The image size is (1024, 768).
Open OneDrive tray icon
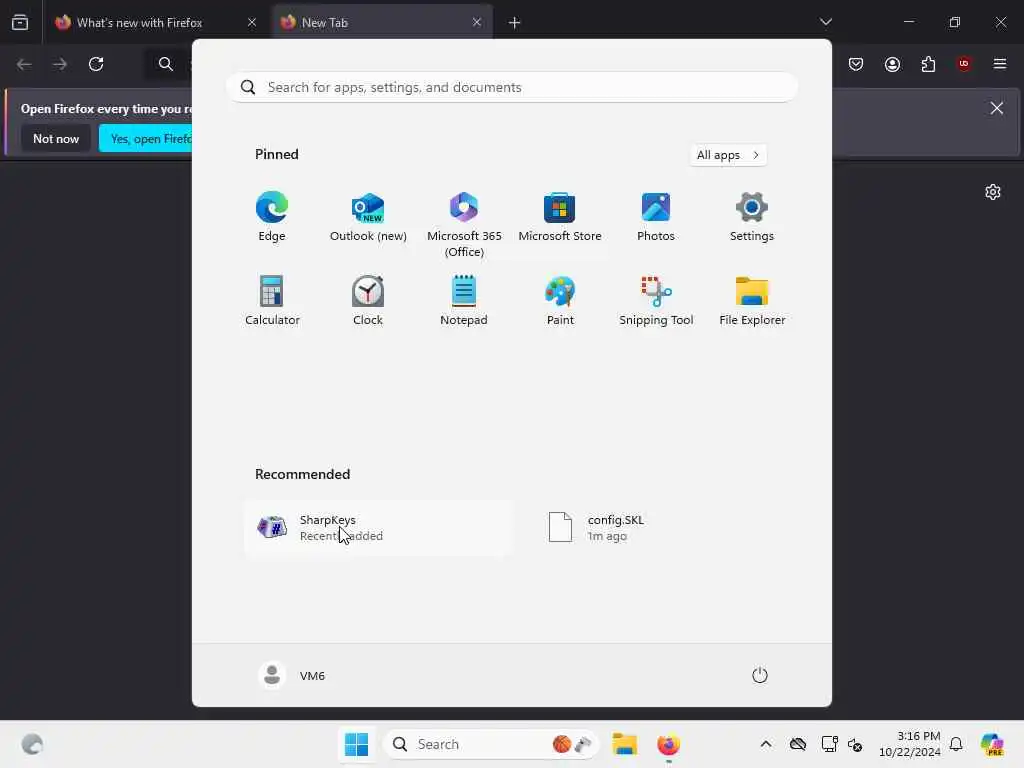797,744
